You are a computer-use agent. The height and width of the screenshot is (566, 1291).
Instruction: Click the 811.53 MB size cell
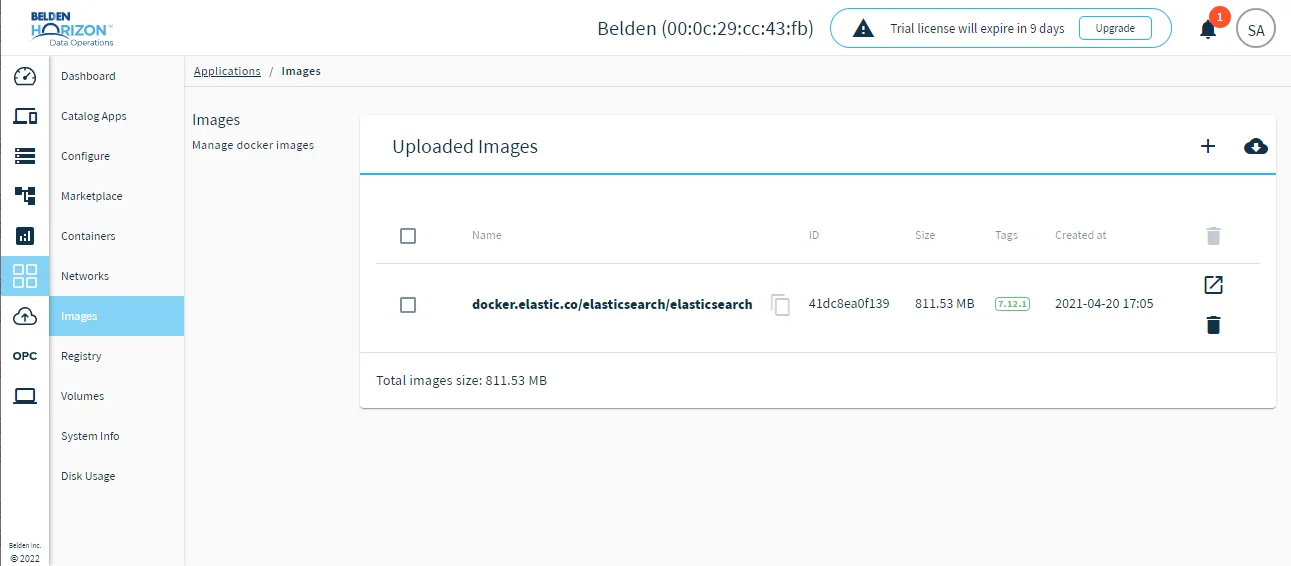[945, 303]
